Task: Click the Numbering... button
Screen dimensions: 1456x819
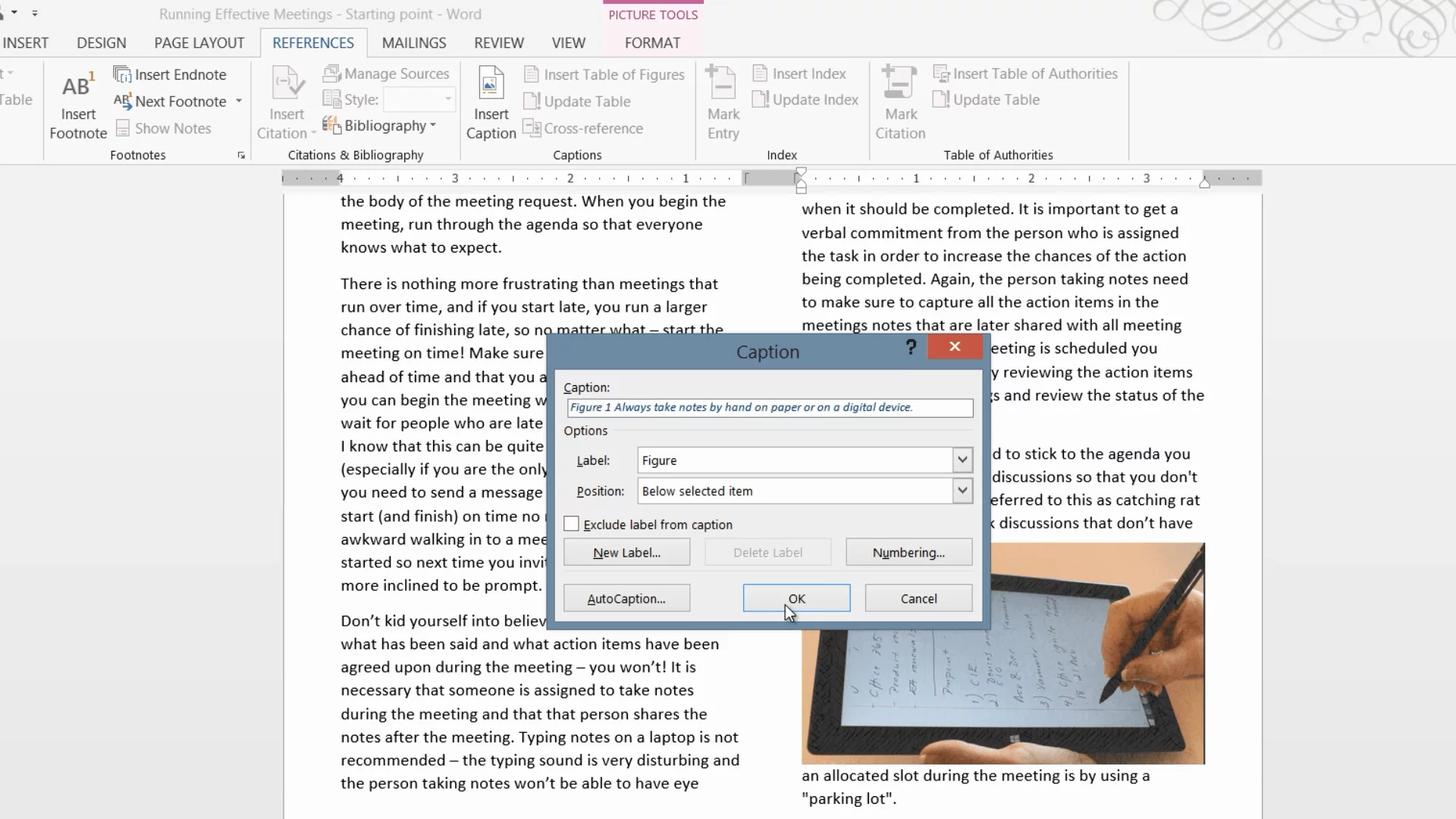Action: click(908, 553)
